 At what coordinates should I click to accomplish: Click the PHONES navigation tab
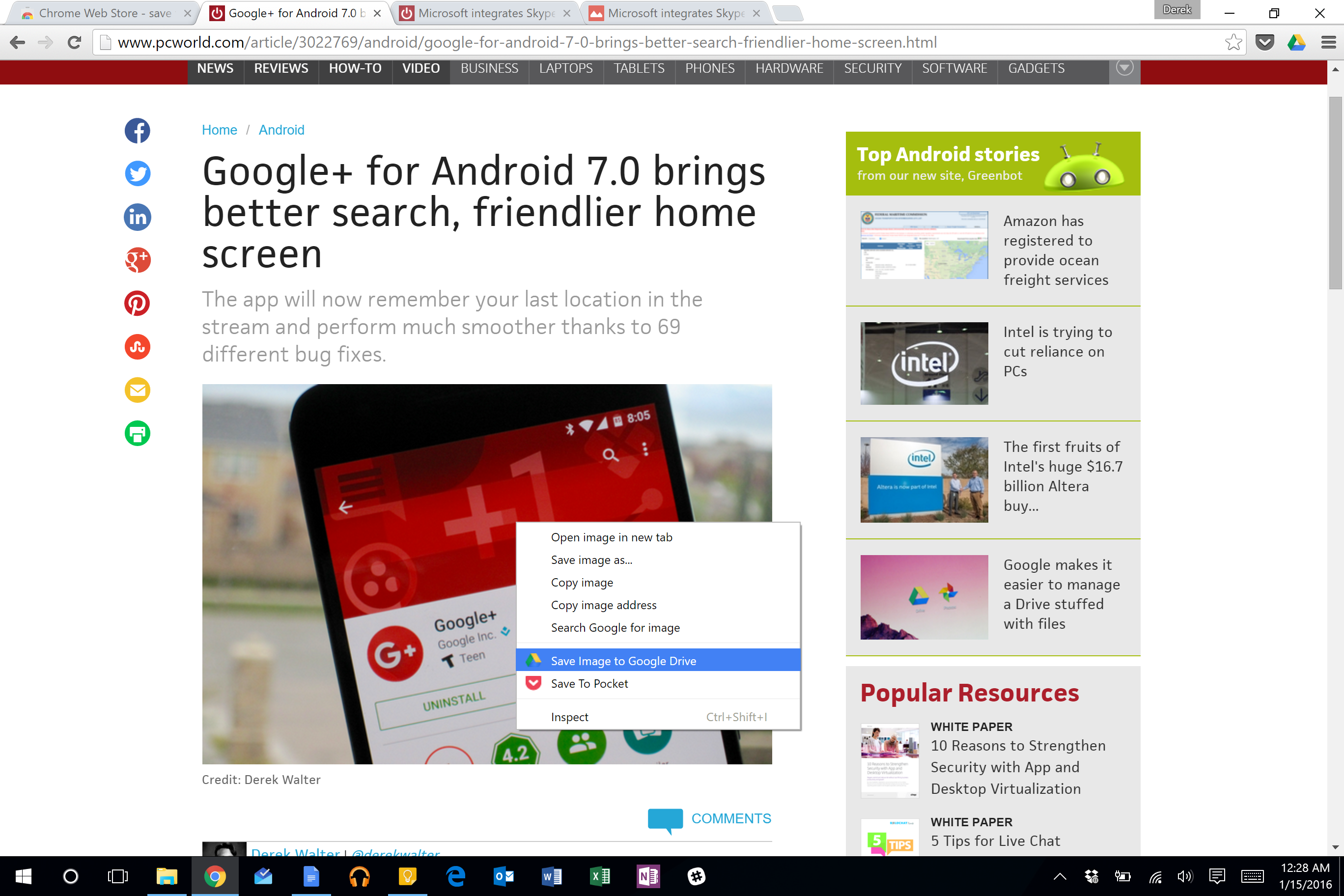[x=709, y=68]
